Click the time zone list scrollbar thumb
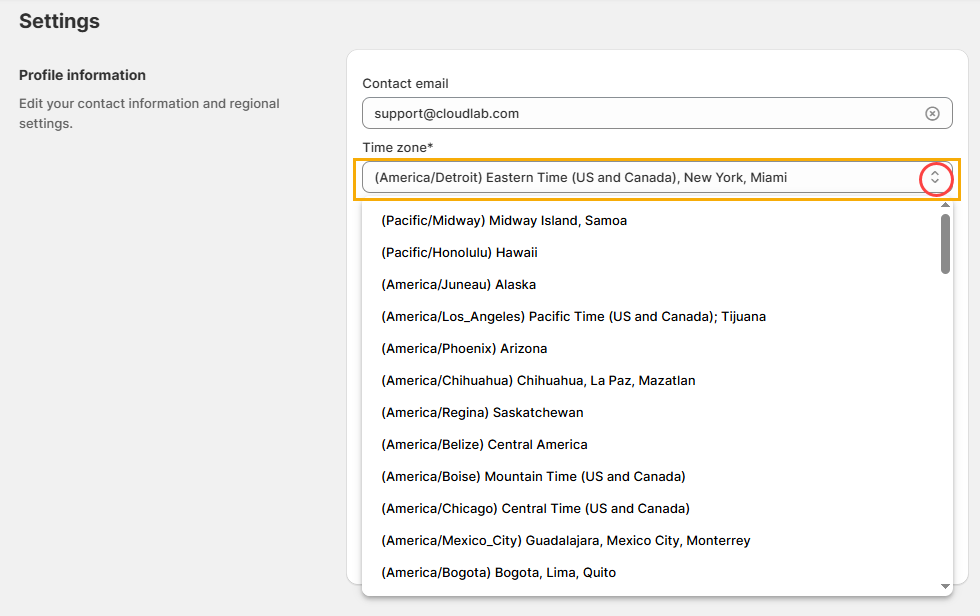 945,243
